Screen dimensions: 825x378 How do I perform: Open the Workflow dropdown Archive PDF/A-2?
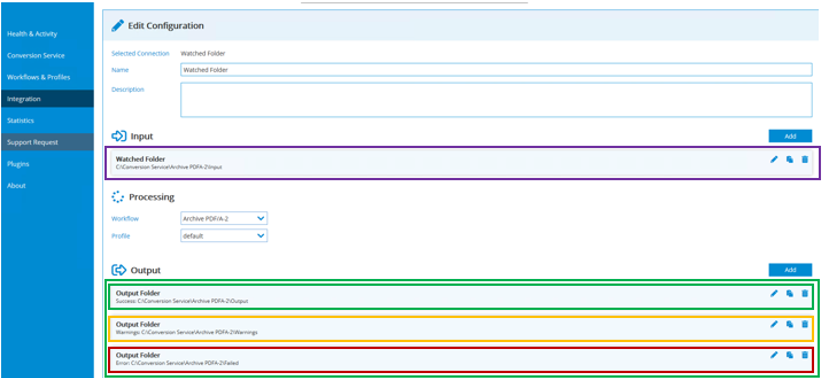coord(224,218)
